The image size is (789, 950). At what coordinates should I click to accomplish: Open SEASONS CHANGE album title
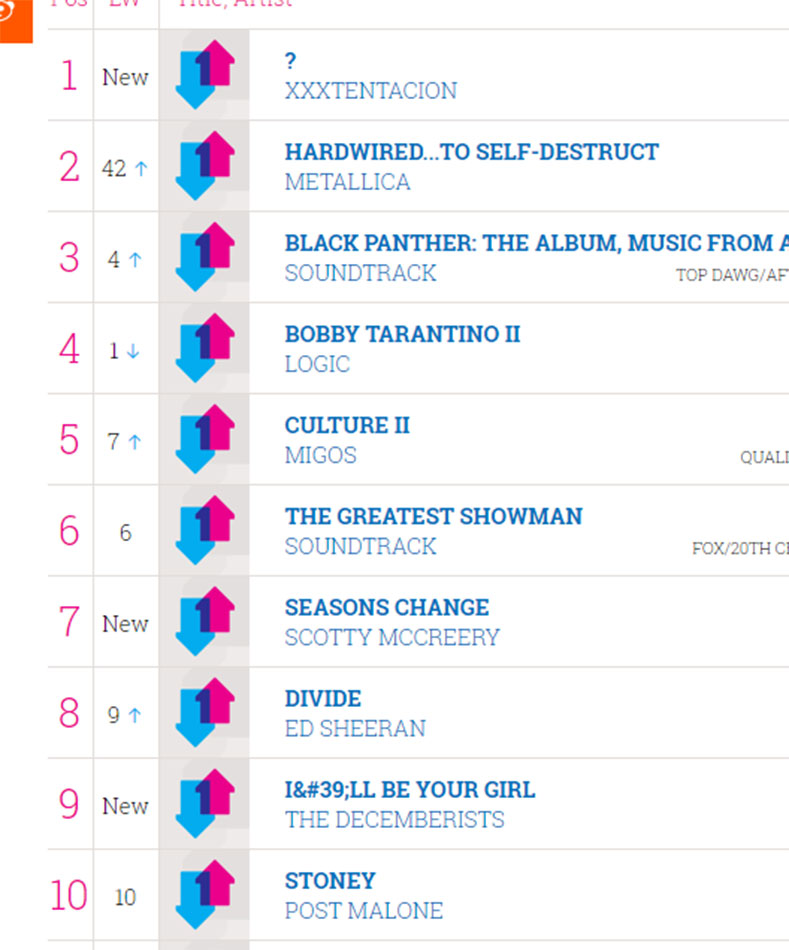click(x=387, y=608)
